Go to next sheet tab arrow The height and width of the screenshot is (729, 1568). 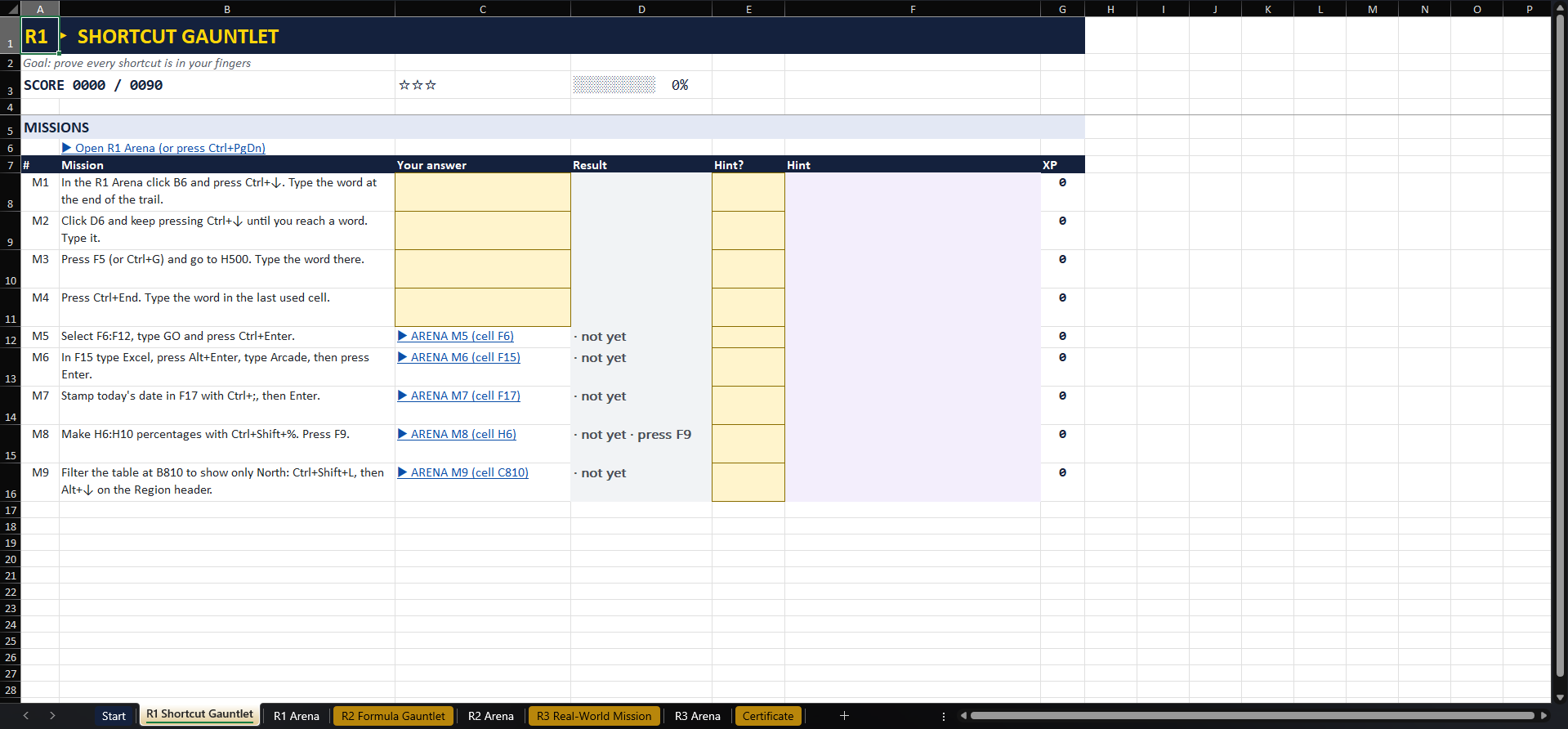(52, 716)
